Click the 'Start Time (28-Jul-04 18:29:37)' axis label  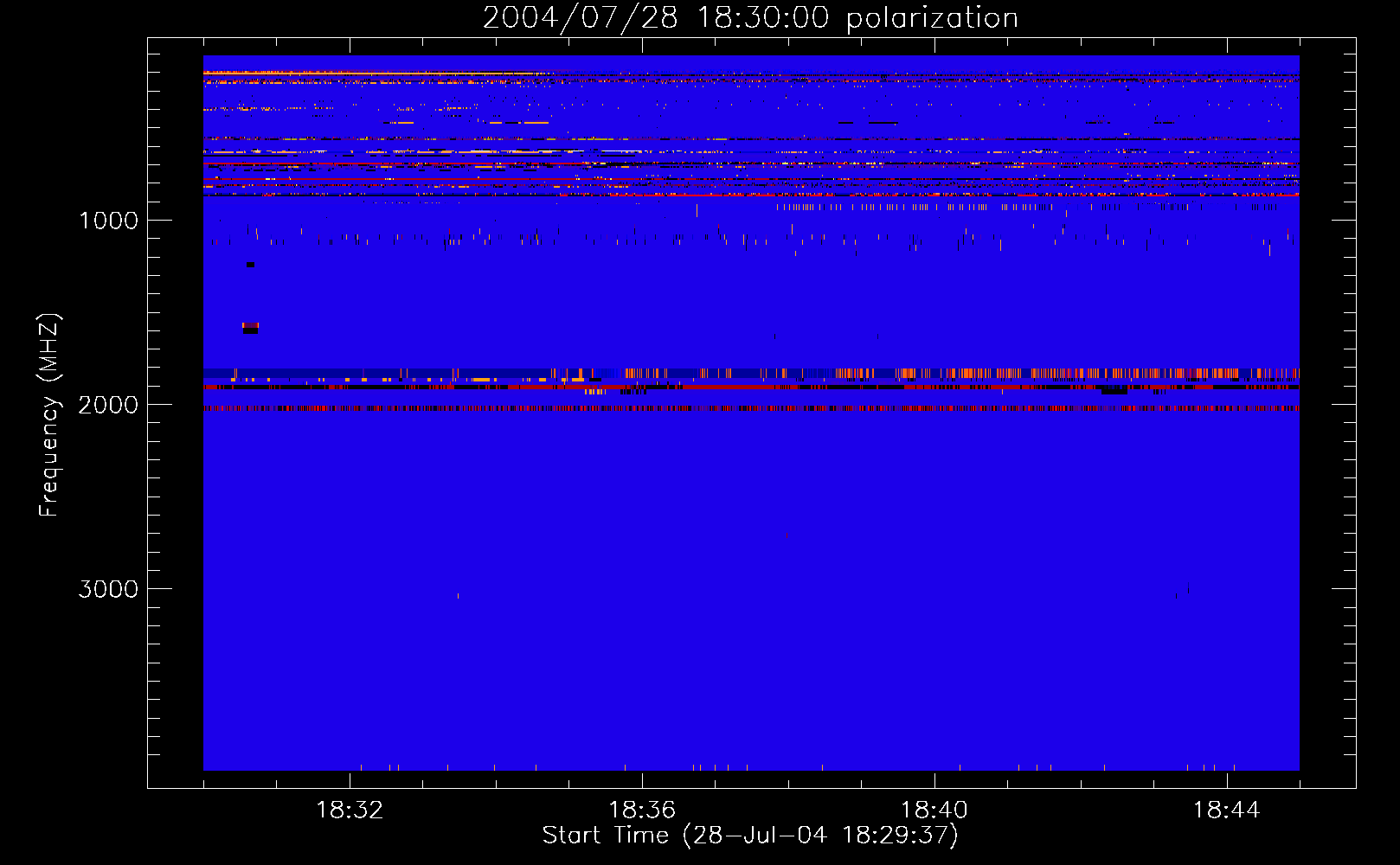[x=750, y=836]
